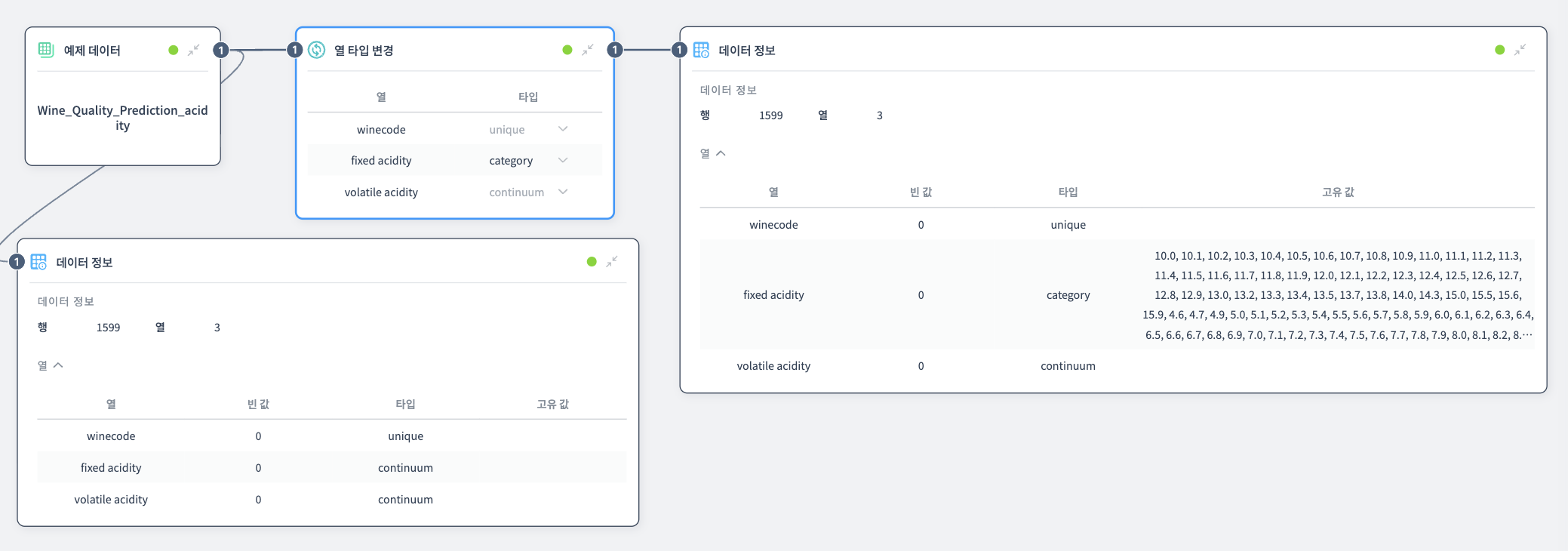The width and height of the screenshot is (1568, 551).
Task: Collapse the columns section in right data info
Action: pyautogui.click(x=721, y=153)
